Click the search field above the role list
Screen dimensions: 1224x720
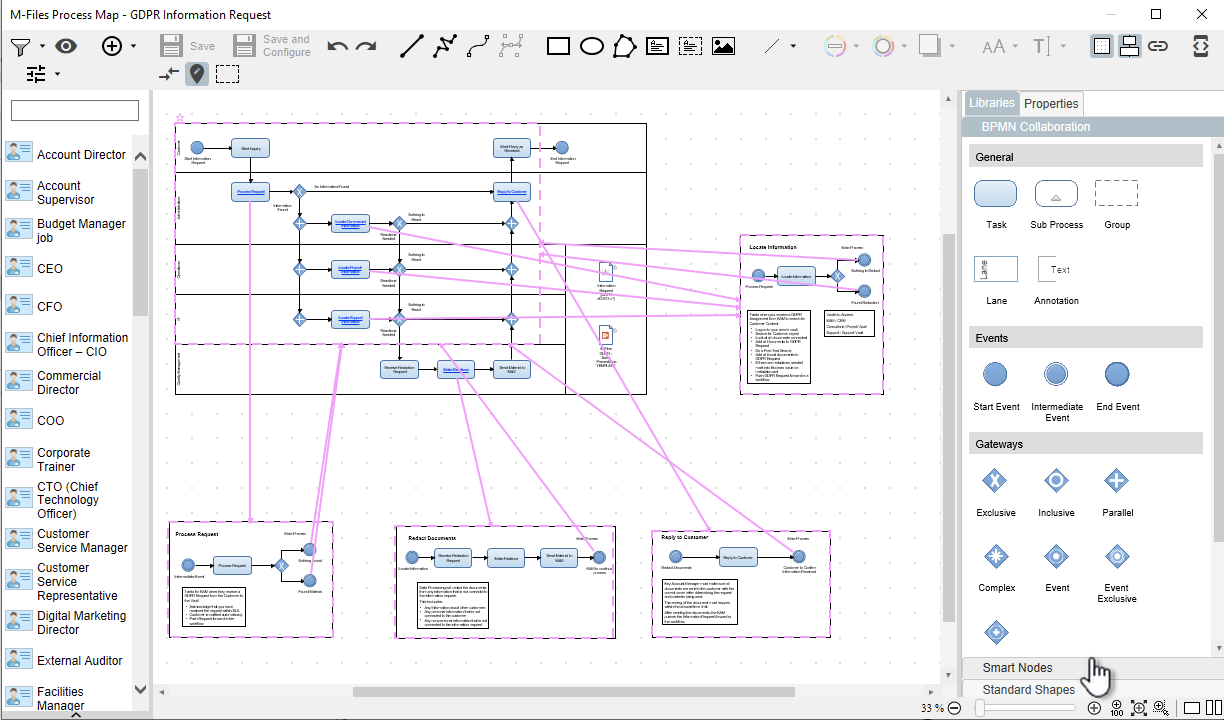pyautogui.click(x=75, y=110)
